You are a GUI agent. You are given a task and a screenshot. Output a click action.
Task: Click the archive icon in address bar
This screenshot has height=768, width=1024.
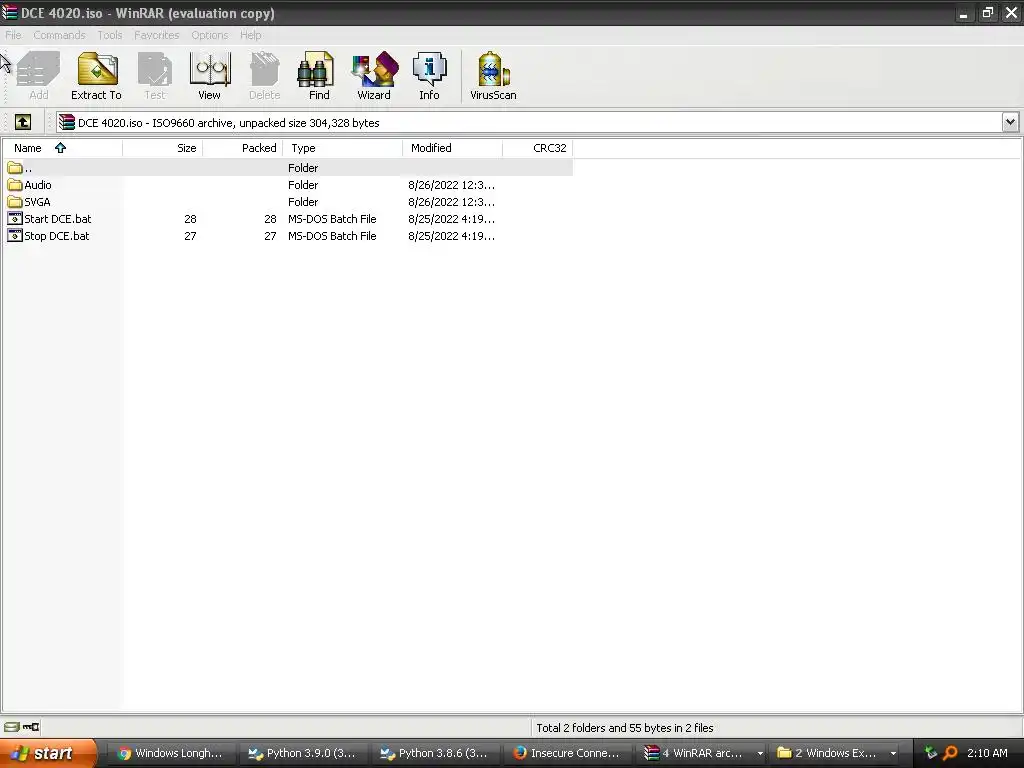point(67,122)
